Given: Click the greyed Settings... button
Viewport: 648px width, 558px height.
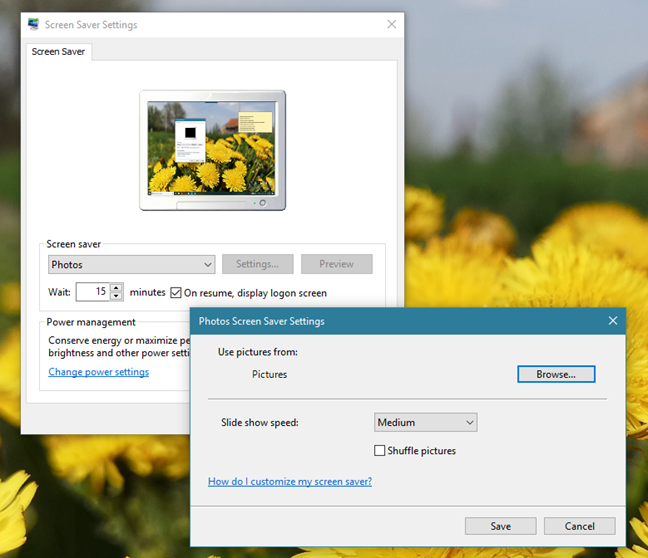Looking at the screenshot, I should click(x=257, y=264).
